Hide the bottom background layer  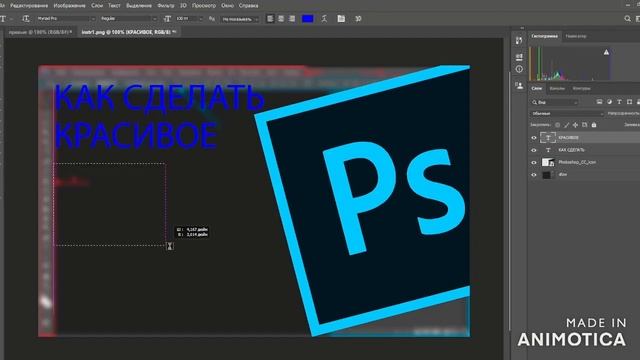pyautogui.click(x=533, y=175)
